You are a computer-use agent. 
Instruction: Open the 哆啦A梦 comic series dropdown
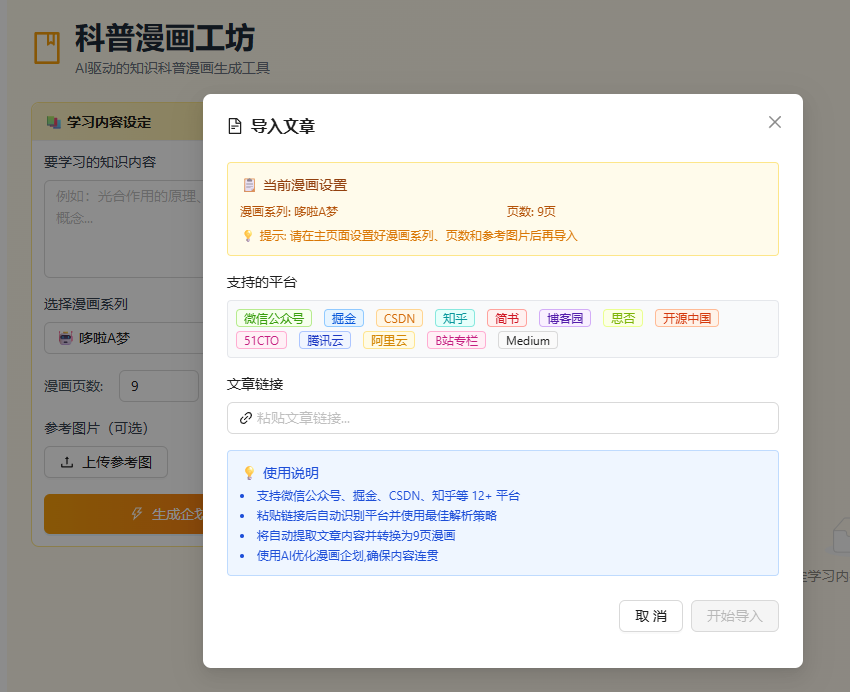click(124, 338)
